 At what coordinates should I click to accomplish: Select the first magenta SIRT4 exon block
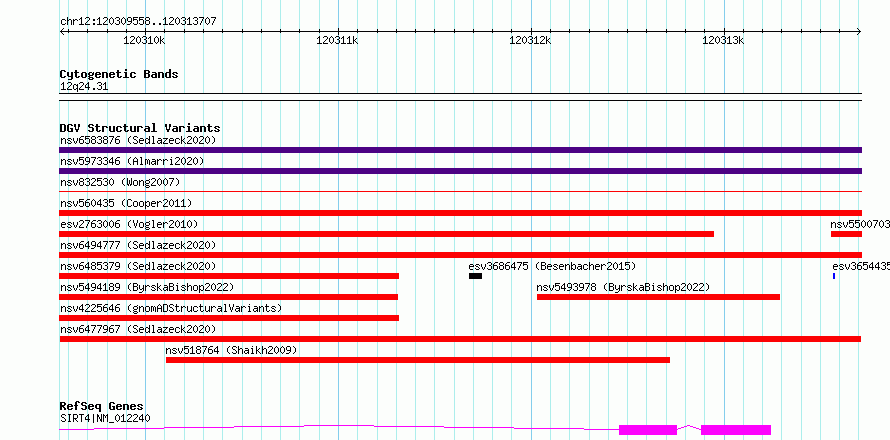(648, 430)
